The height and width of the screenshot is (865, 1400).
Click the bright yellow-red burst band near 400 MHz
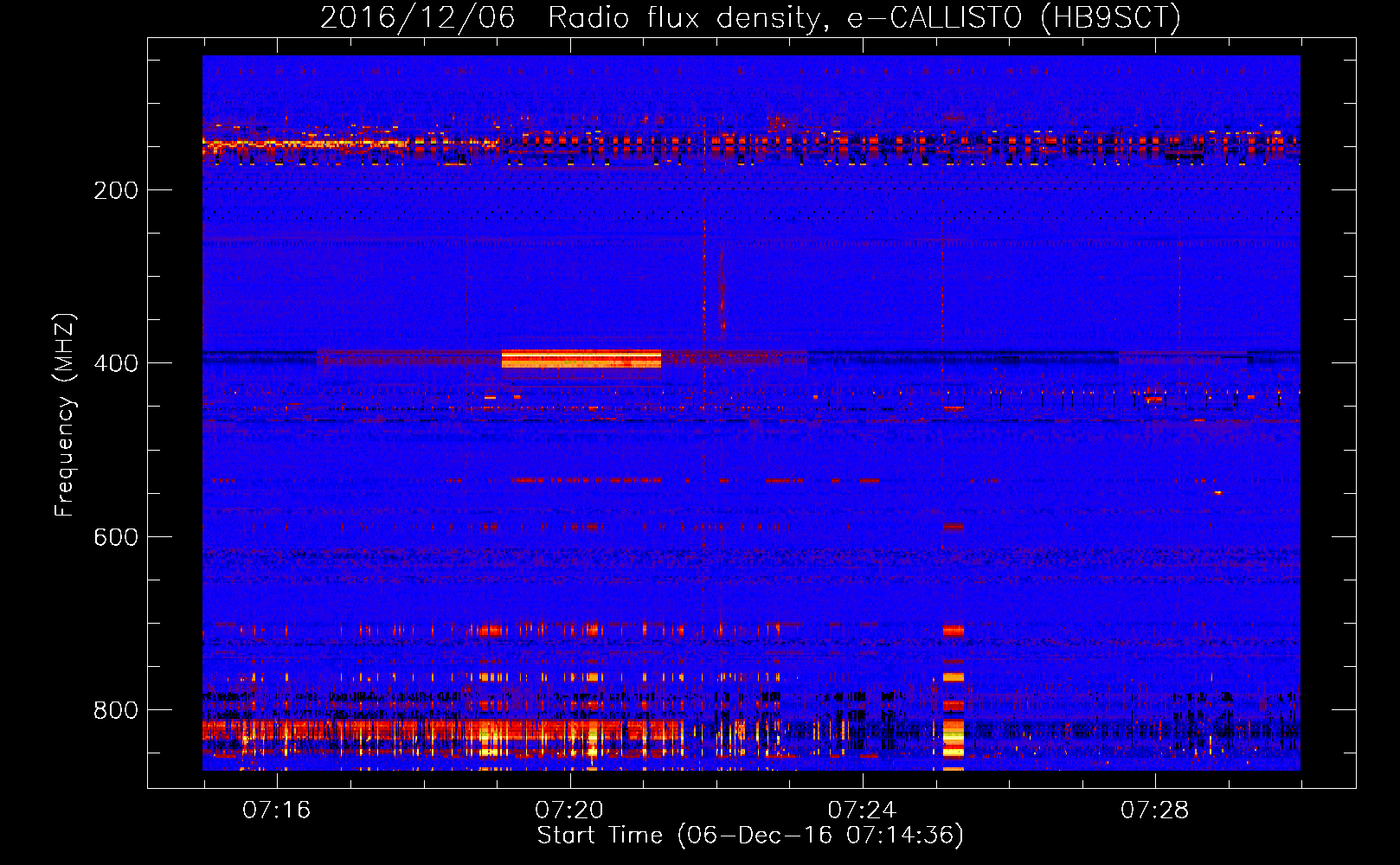(x=581, y=359)
